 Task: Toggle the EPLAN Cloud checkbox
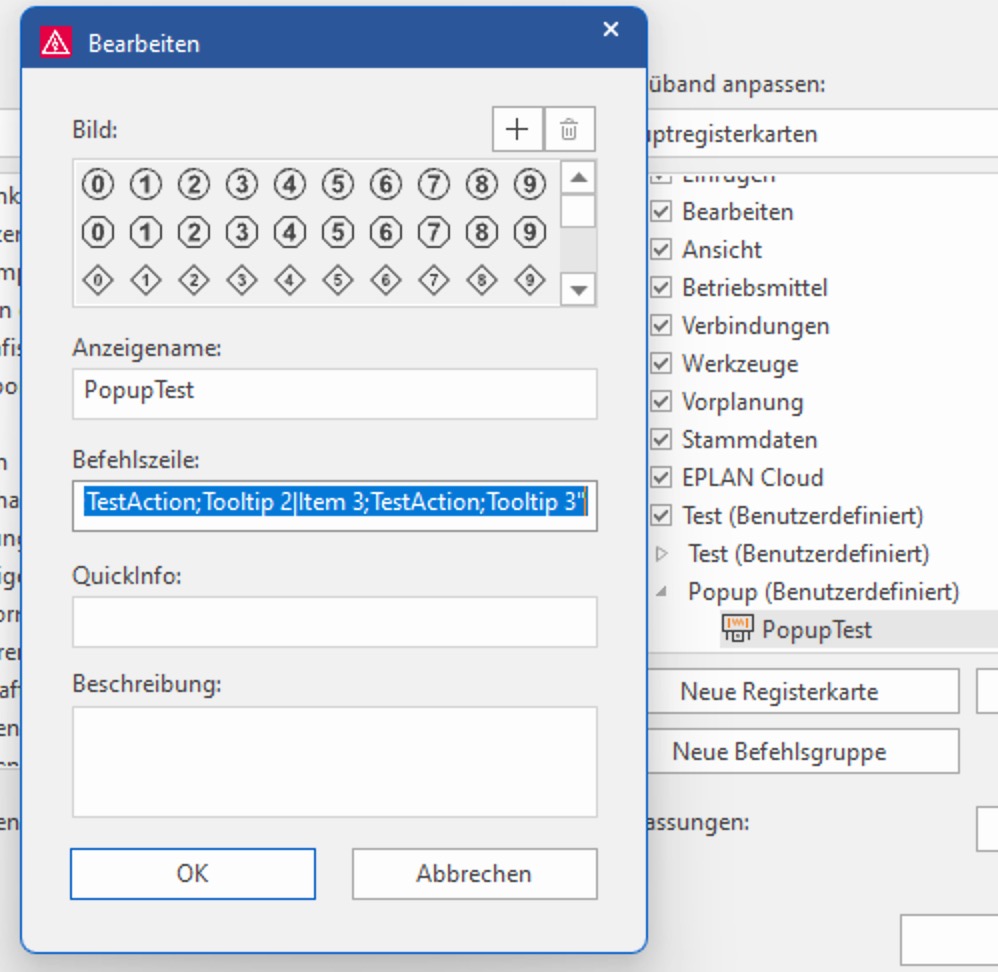pyautogui.click(x=661, y=478)
